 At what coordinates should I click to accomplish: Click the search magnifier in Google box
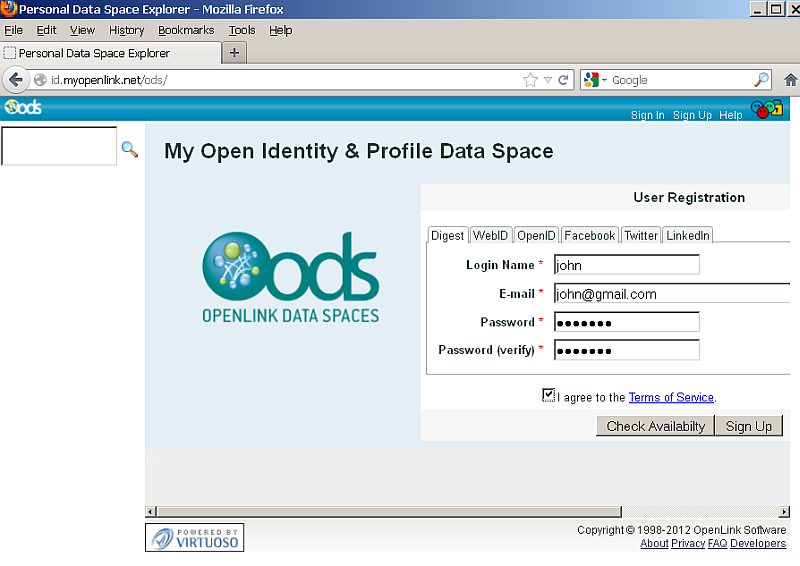[761, 80]
